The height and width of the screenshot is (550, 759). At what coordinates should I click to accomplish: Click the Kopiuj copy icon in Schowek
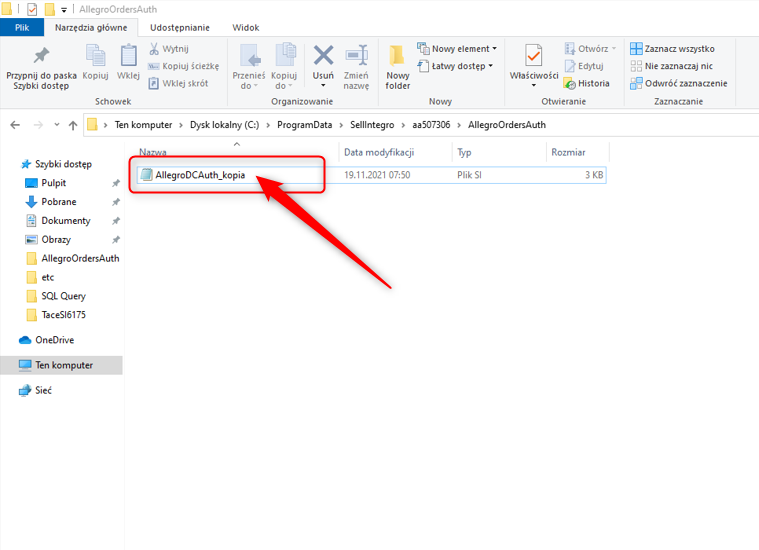(95, 56)
